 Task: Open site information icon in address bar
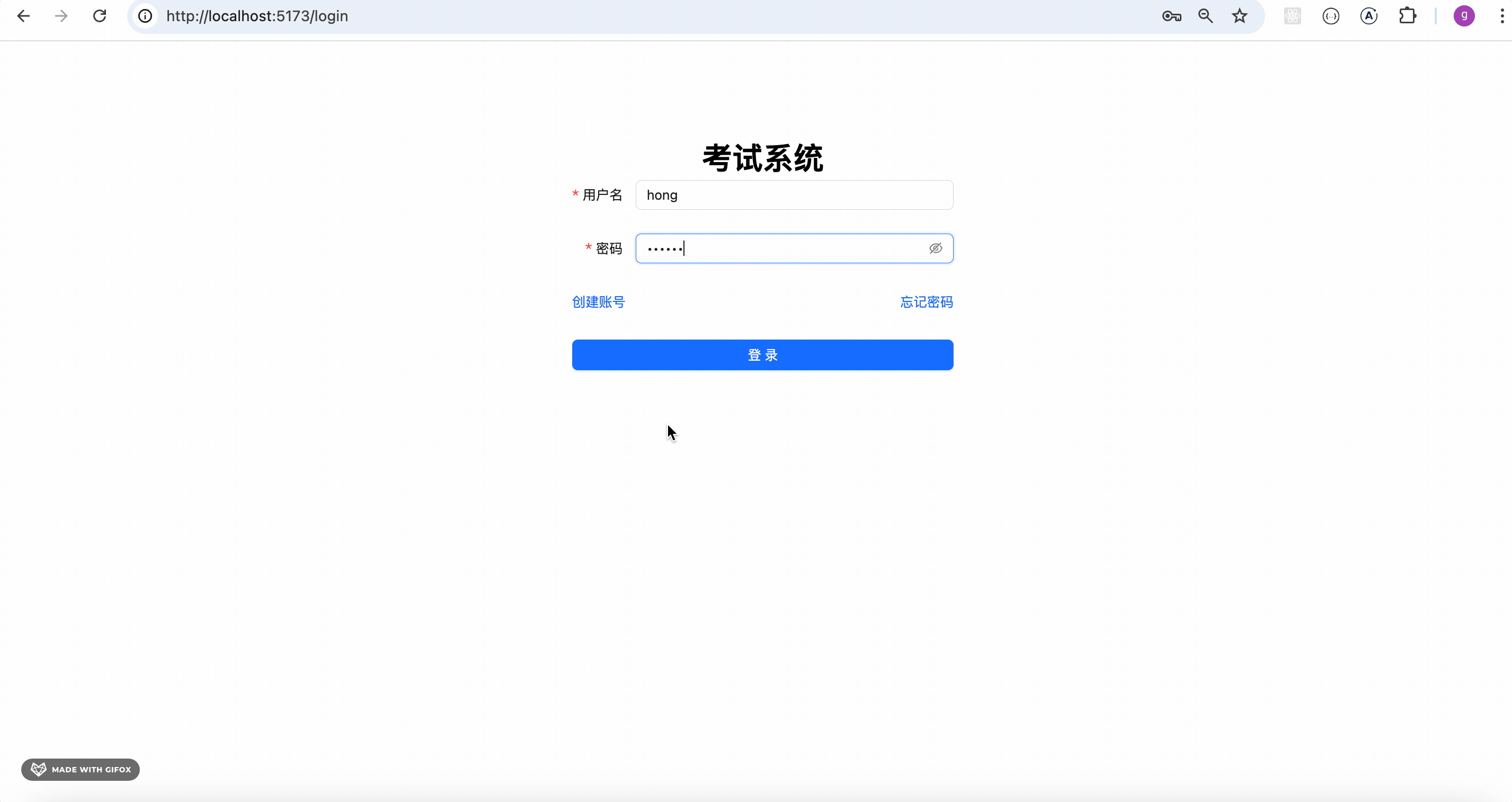pos(145,16)
